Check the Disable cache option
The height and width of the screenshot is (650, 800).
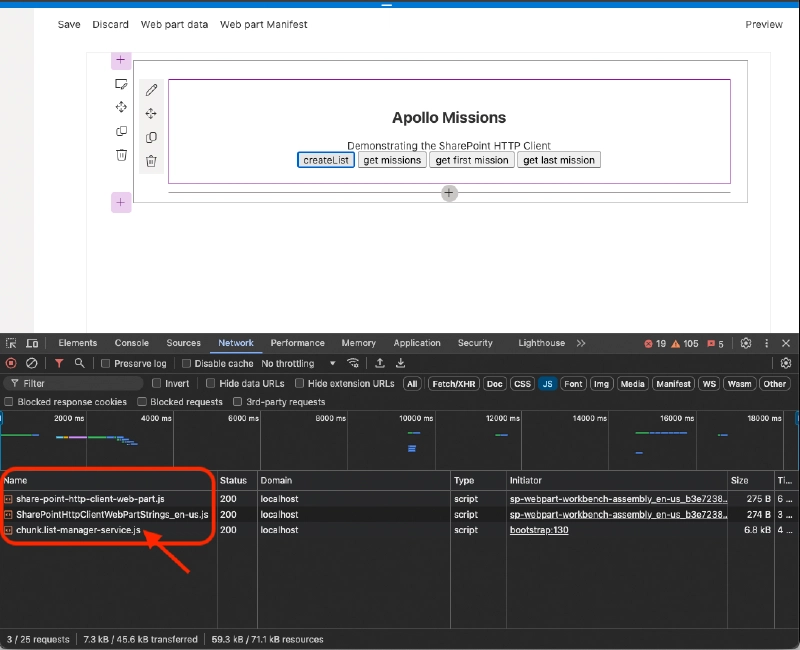[186, 363]
